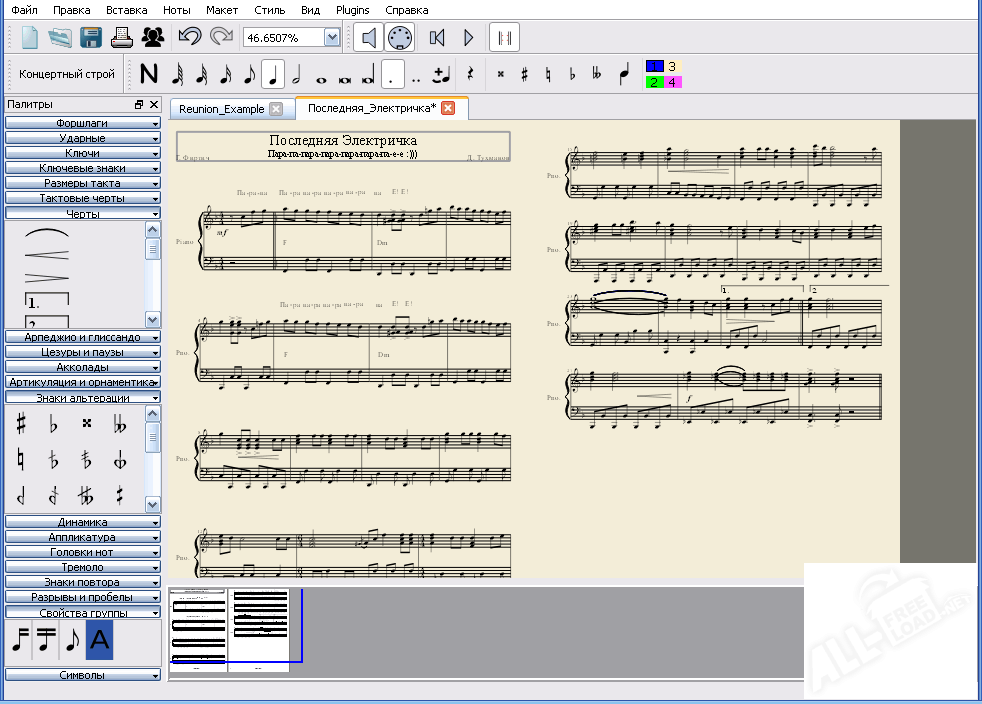Toggle note entry mode N button
This screenshot has height=704, width=982.
(x=149, y=74)
